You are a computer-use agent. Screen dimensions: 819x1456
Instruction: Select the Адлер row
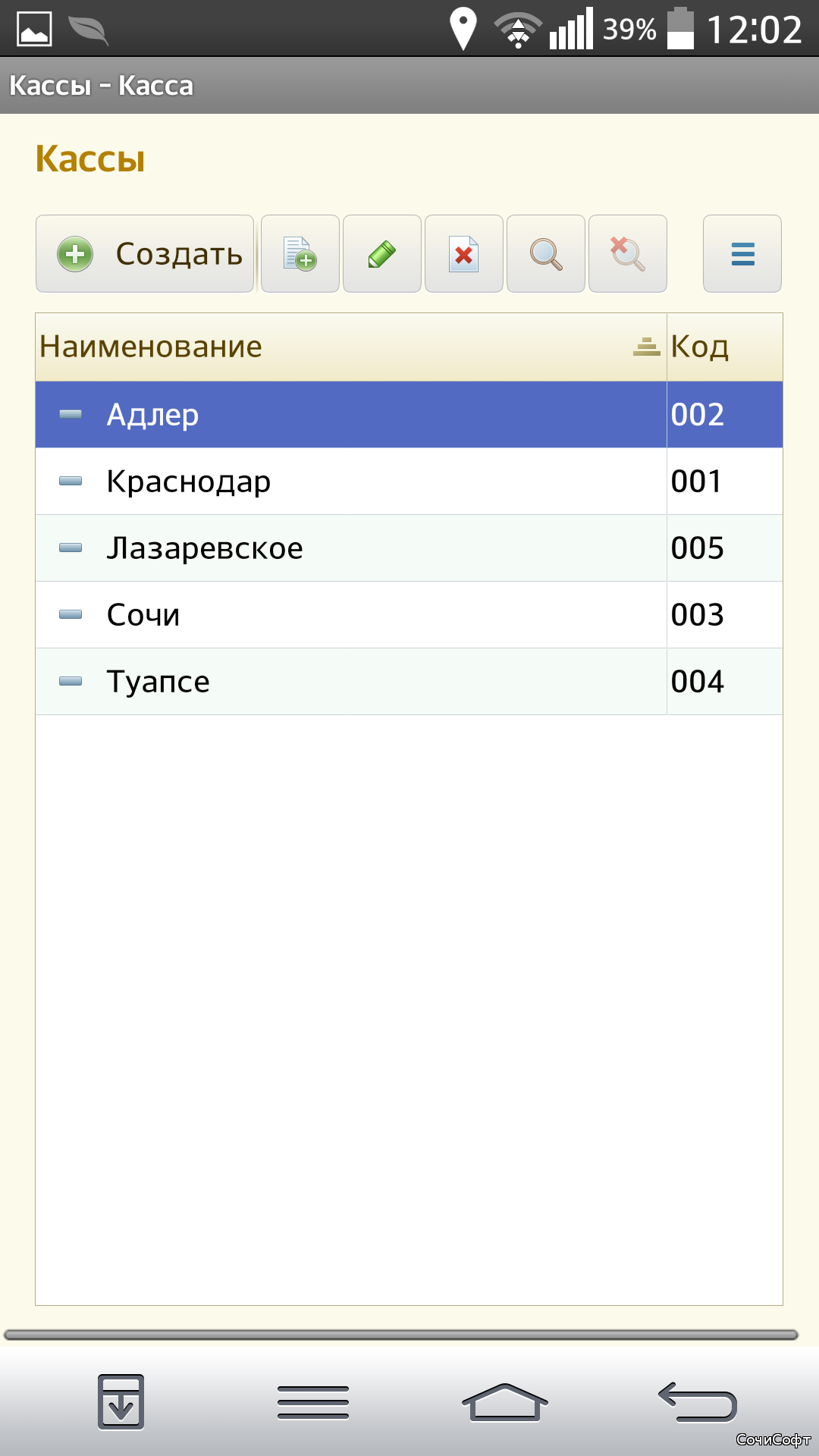pyautogui.click(x=409, y=415)
